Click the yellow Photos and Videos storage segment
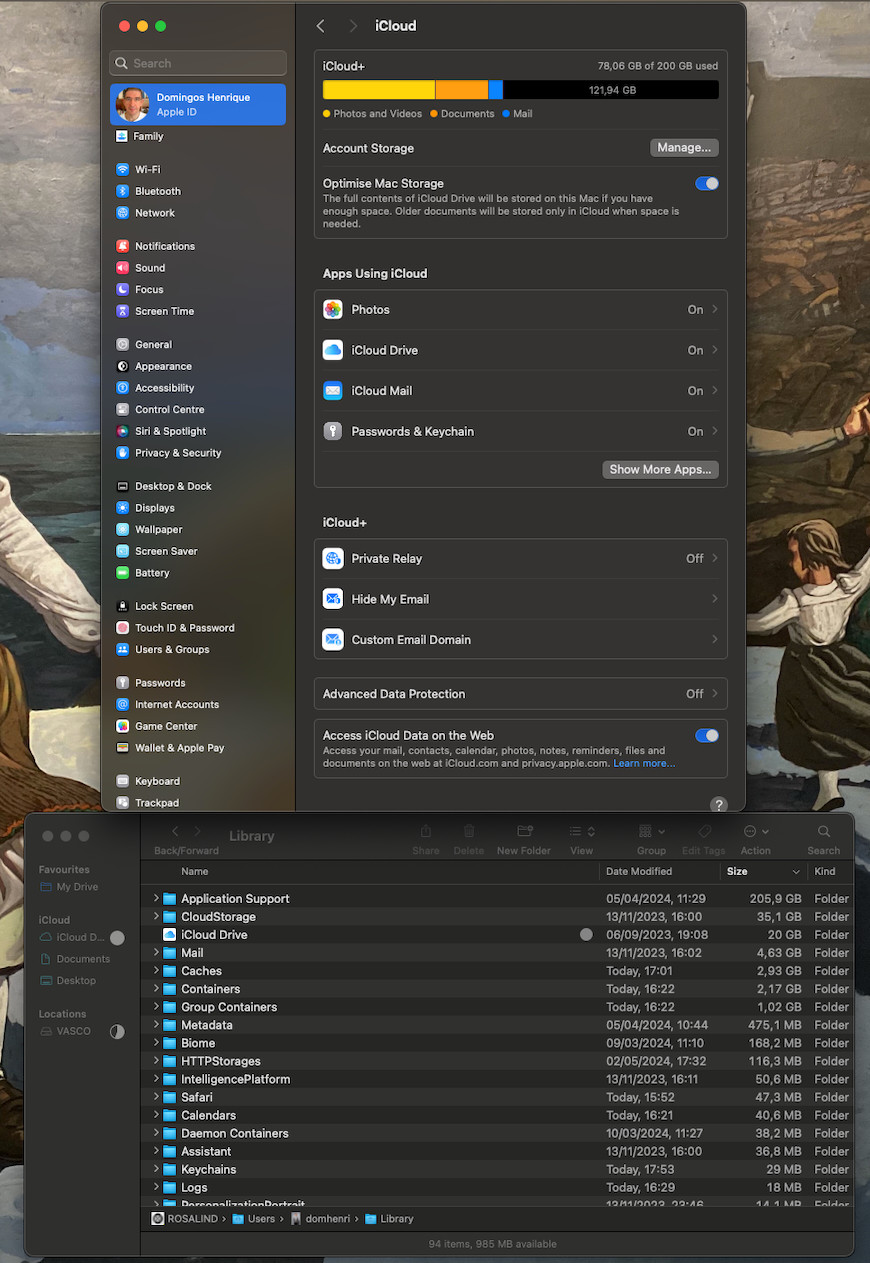Viewport: 870px width, 1263px height. [x=378, y=90]
